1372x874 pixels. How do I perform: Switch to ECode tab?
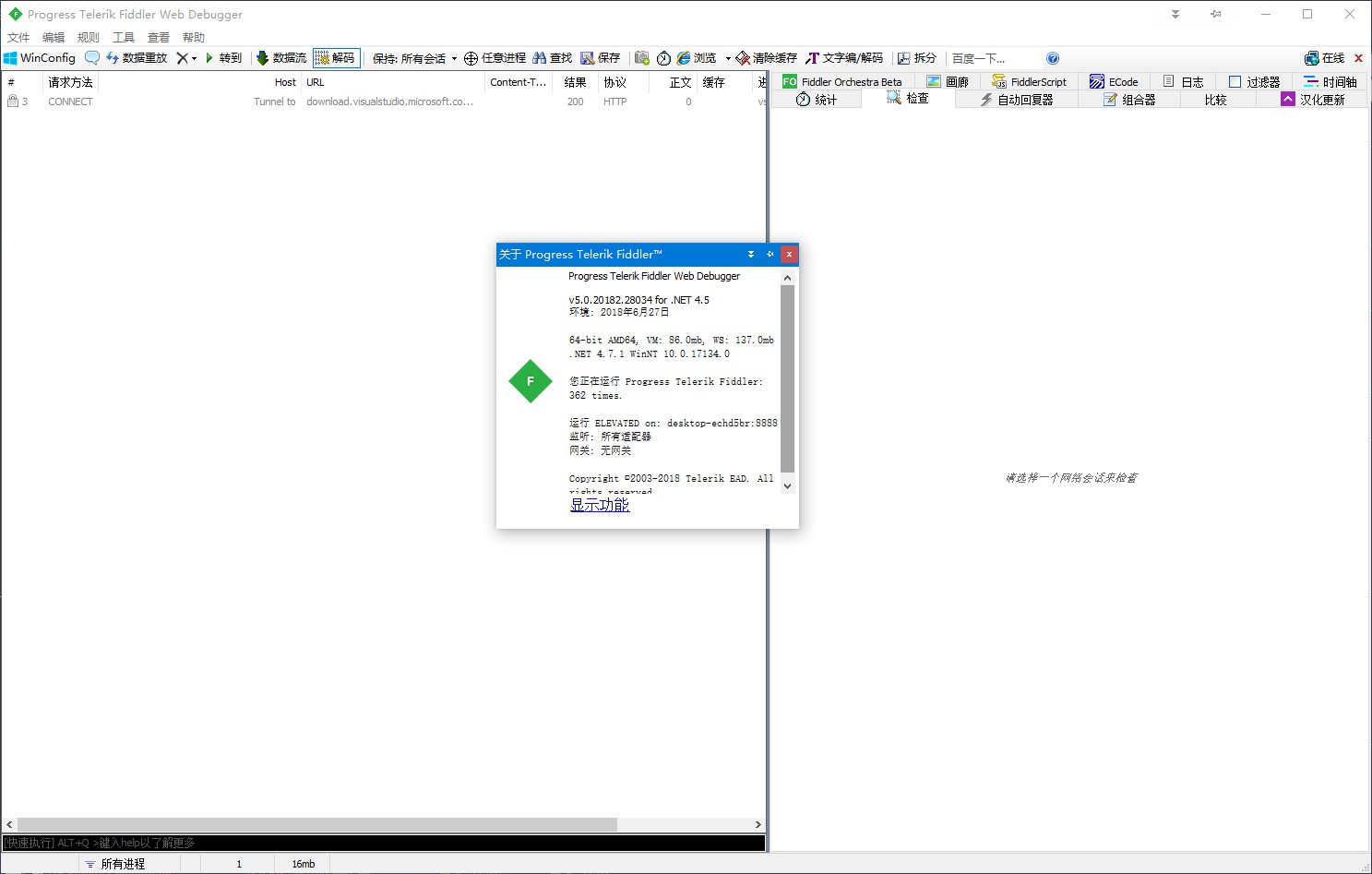[x=1115, y=81]
